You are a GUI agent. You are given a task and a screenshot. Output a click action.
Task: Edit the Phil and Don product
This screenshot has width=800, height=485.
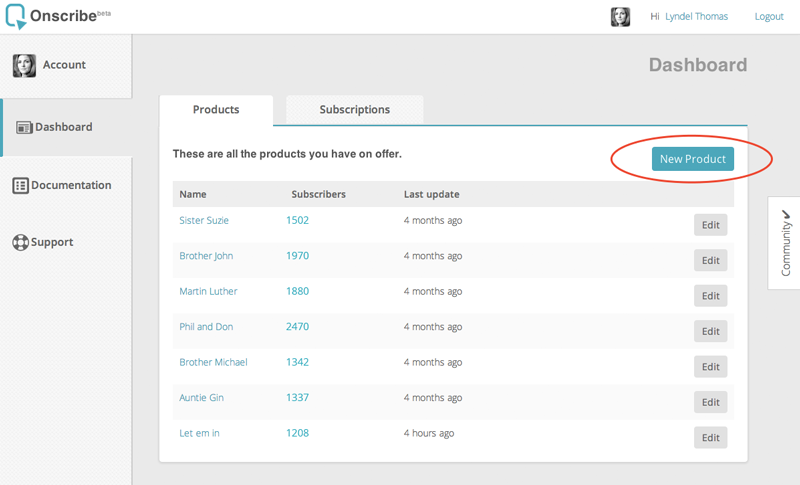click(711, 331)
